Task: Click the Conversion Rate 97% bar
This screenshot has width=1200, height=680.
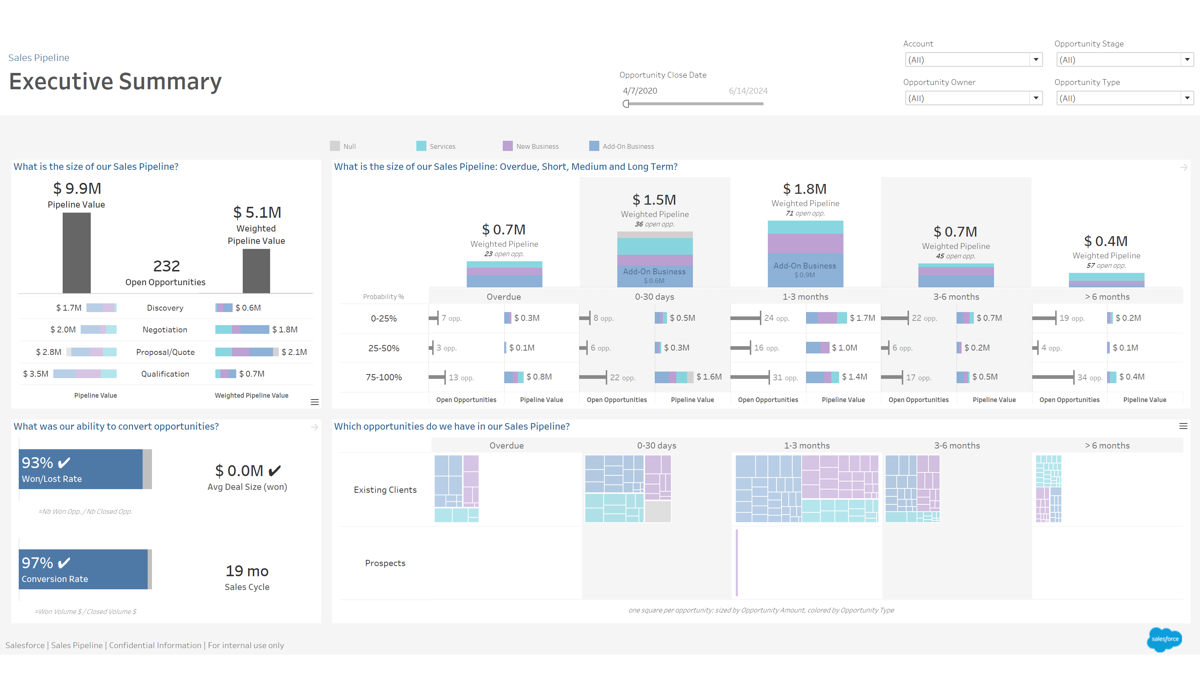Action: coord(83,569)
